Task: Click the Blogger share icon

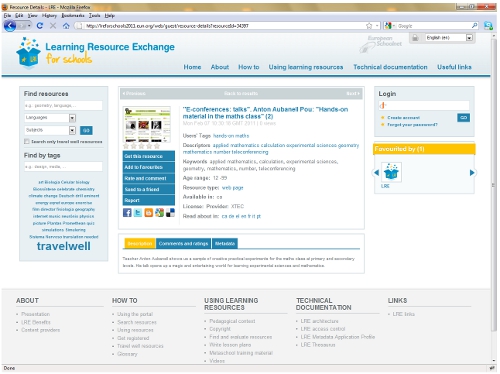Action: pyautogui.click(x=149, y=213)
